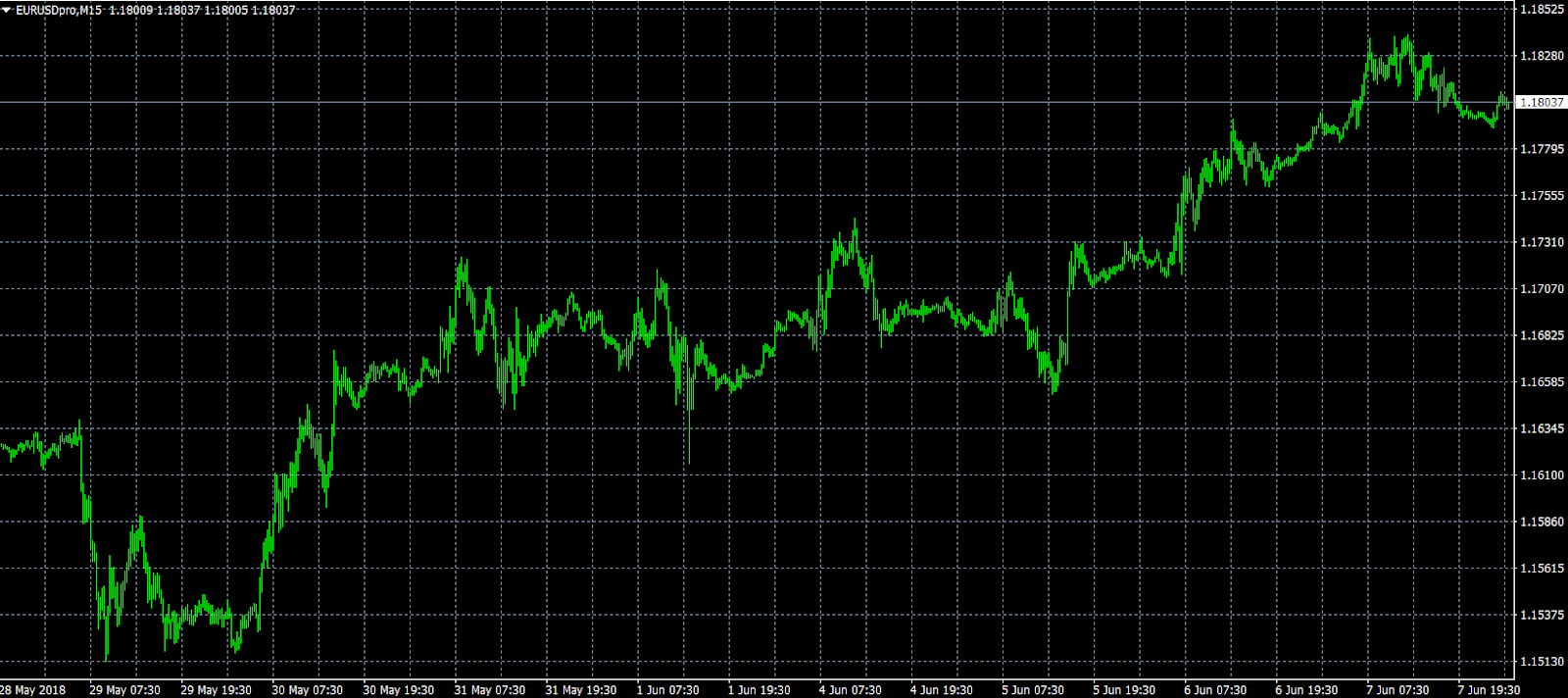
Task: Click the 28 May 2018 date label
Action: [x=33, y=690]
